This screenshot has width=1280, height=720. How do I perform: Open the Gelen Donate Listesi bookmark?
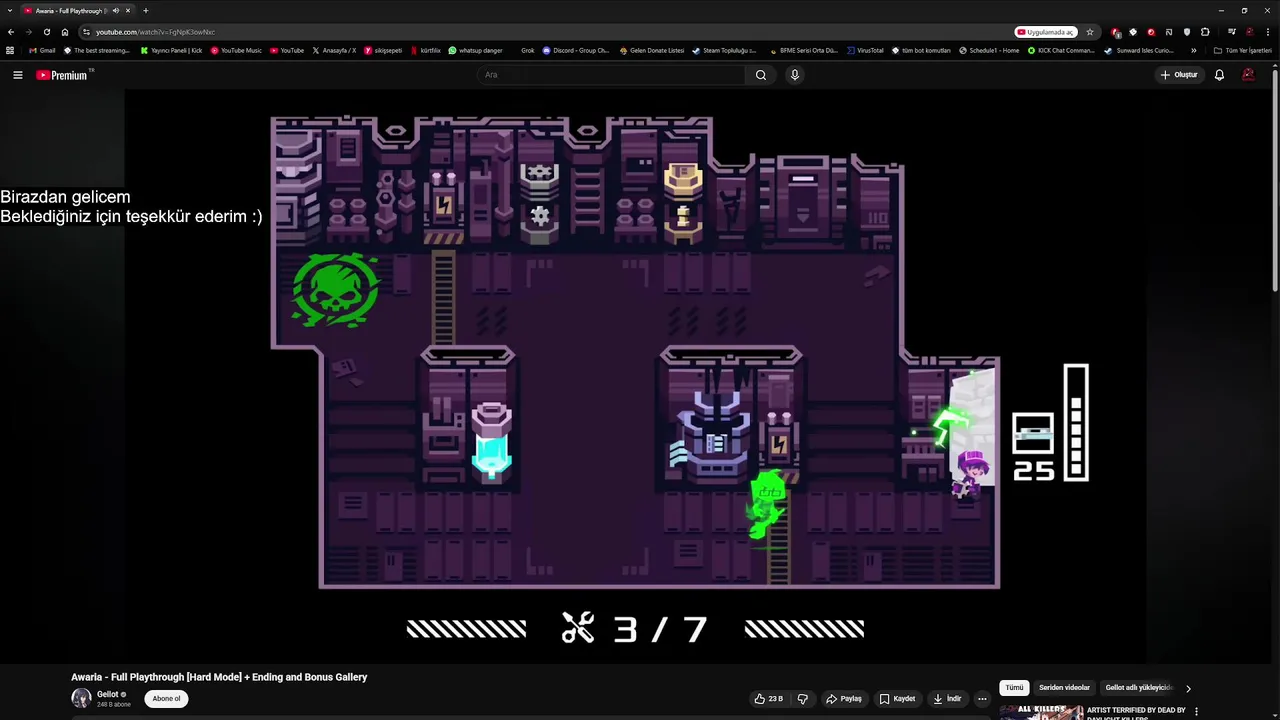(652, 50)
